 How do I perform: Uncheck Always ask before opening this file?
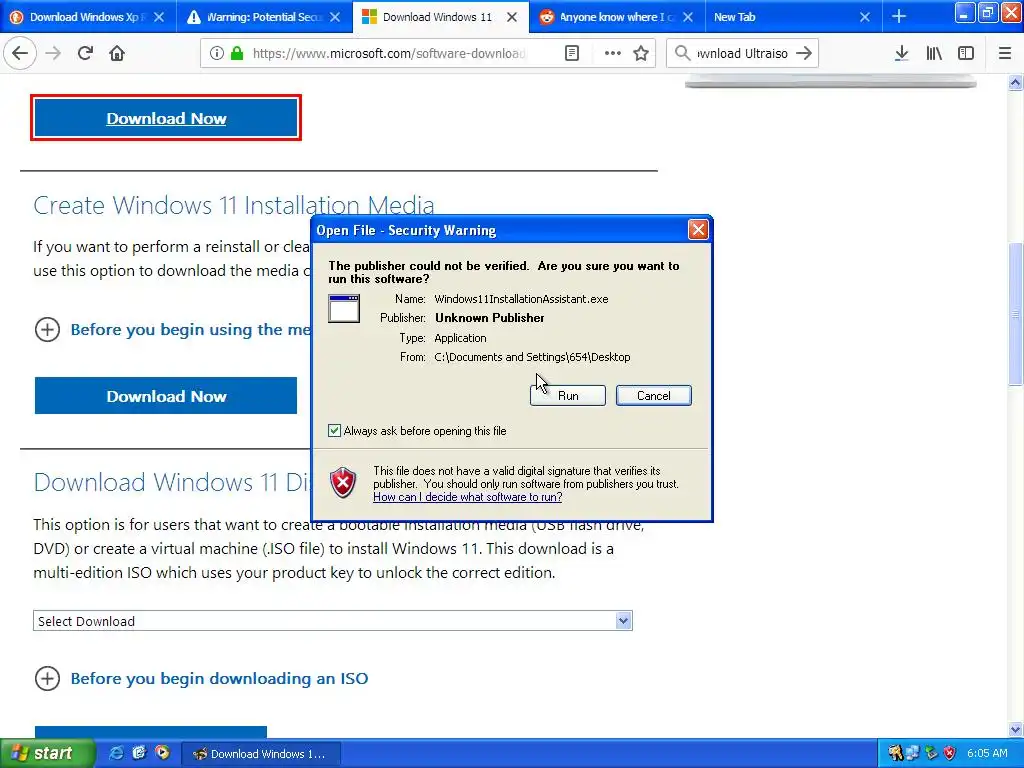click(334, 430)
